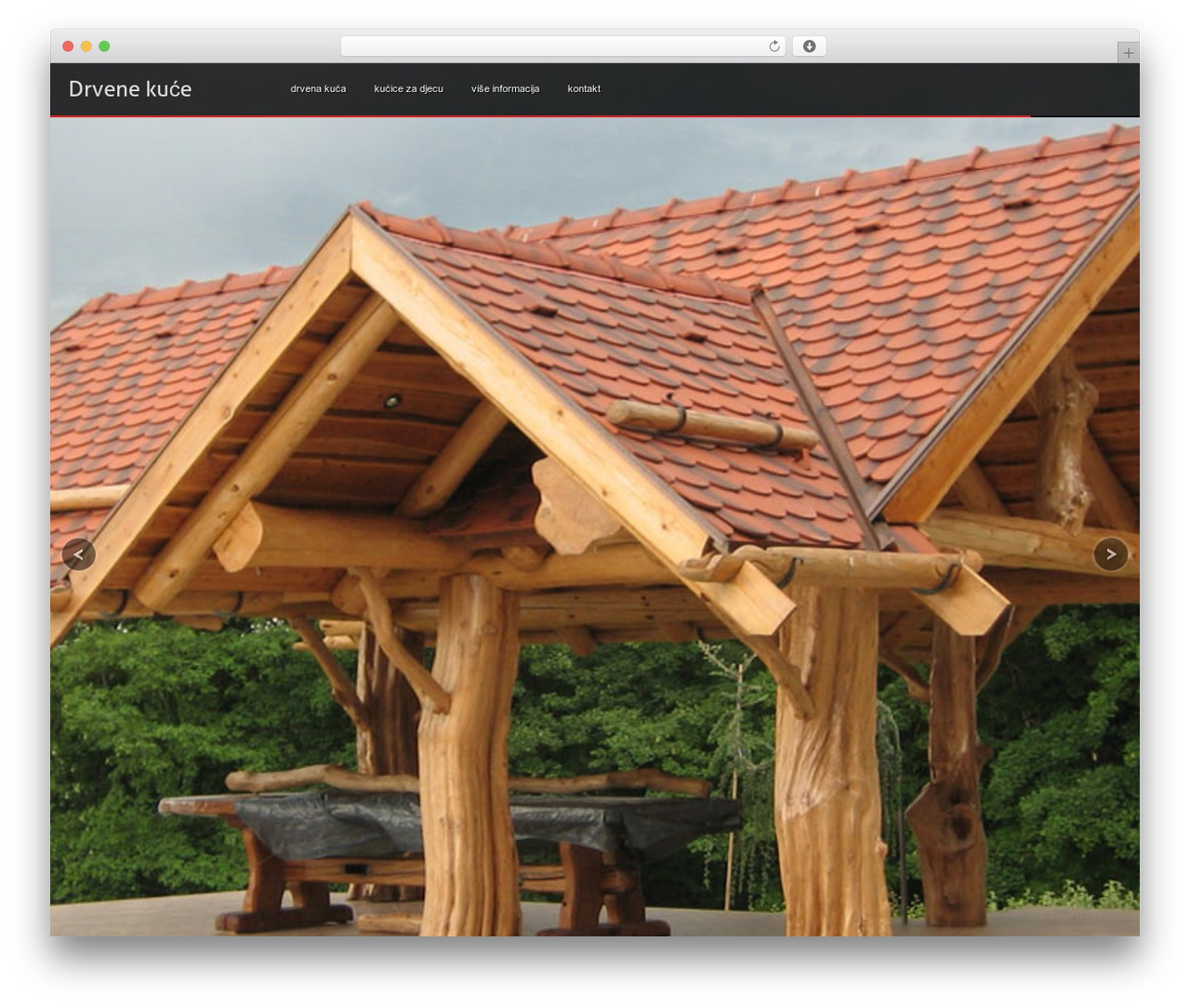Open the drvena kuća menu item
The height and width of the screenshot is (1008, 1190).
click(318, 88)
